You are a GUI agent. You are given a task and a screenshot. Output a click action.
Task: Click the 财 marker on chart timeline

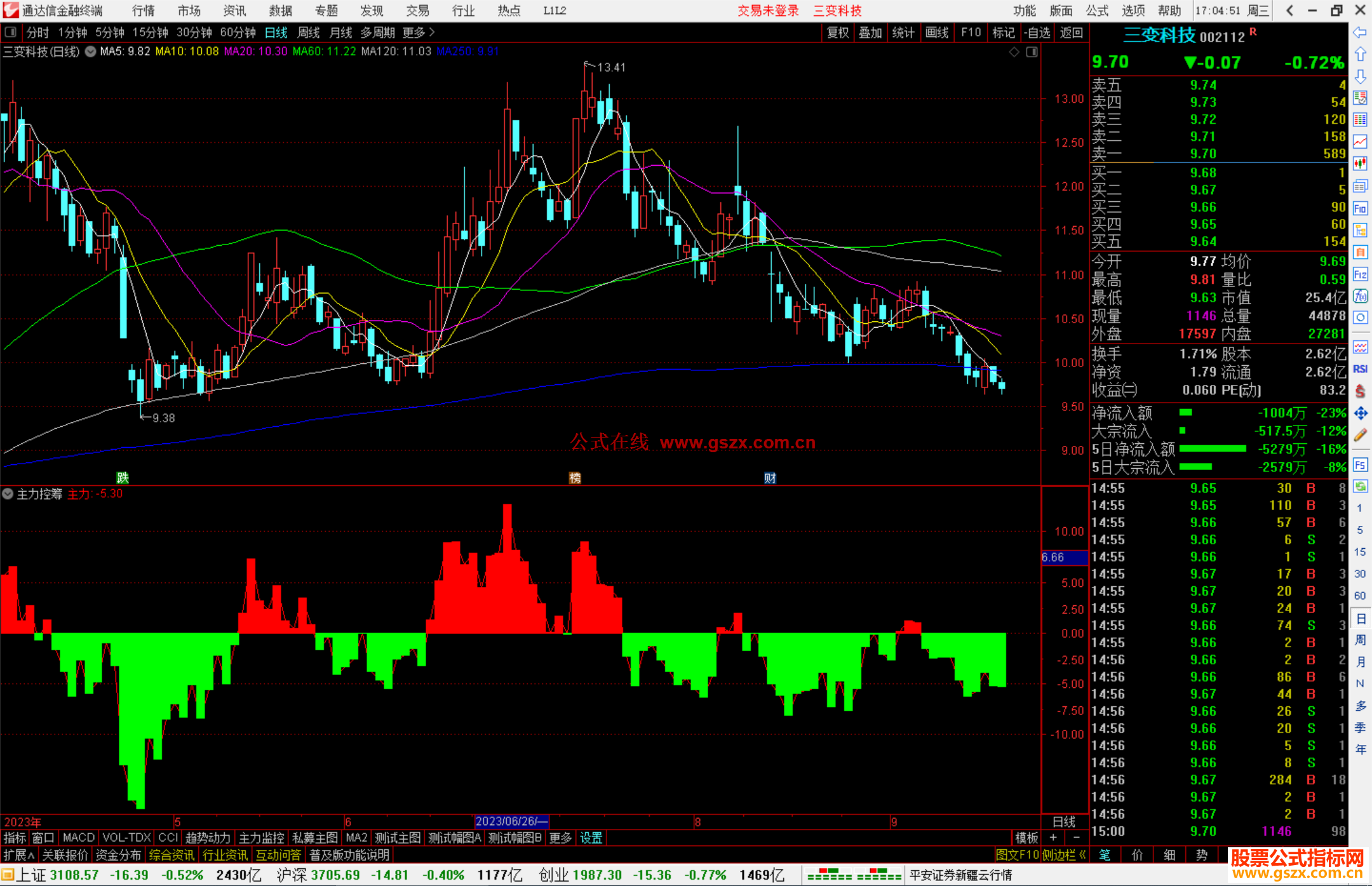[770, 478]
